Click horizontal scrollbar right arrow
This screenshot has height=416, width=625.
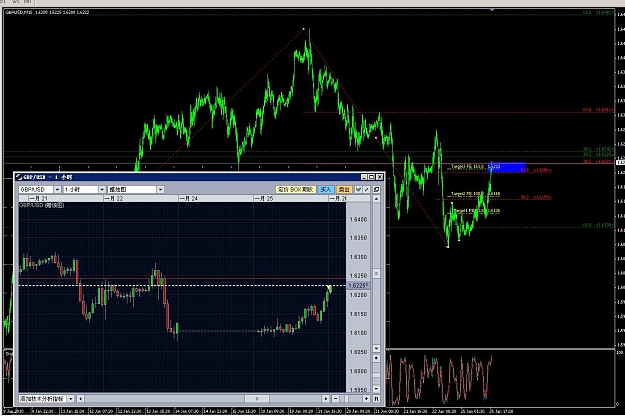coord(326,398)
